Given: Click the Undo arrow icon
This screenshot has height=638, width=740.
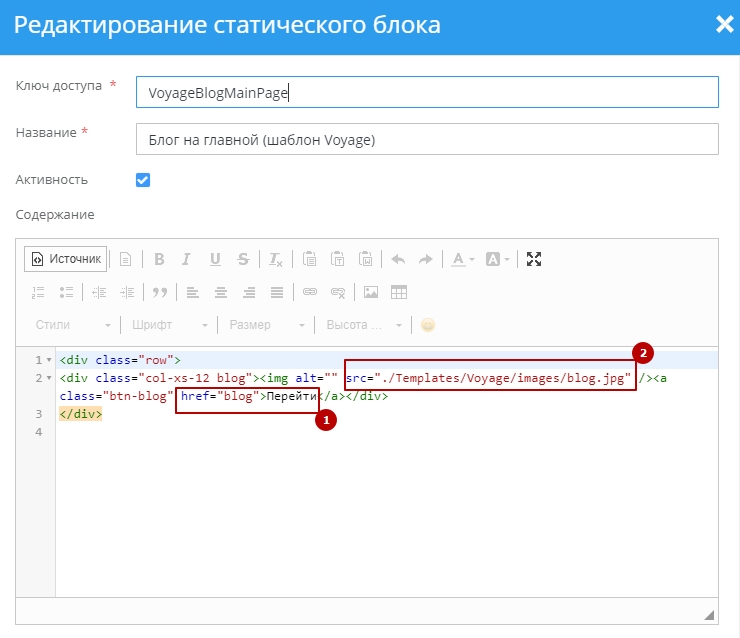Looking at the screenshot, I should (398, 259).
